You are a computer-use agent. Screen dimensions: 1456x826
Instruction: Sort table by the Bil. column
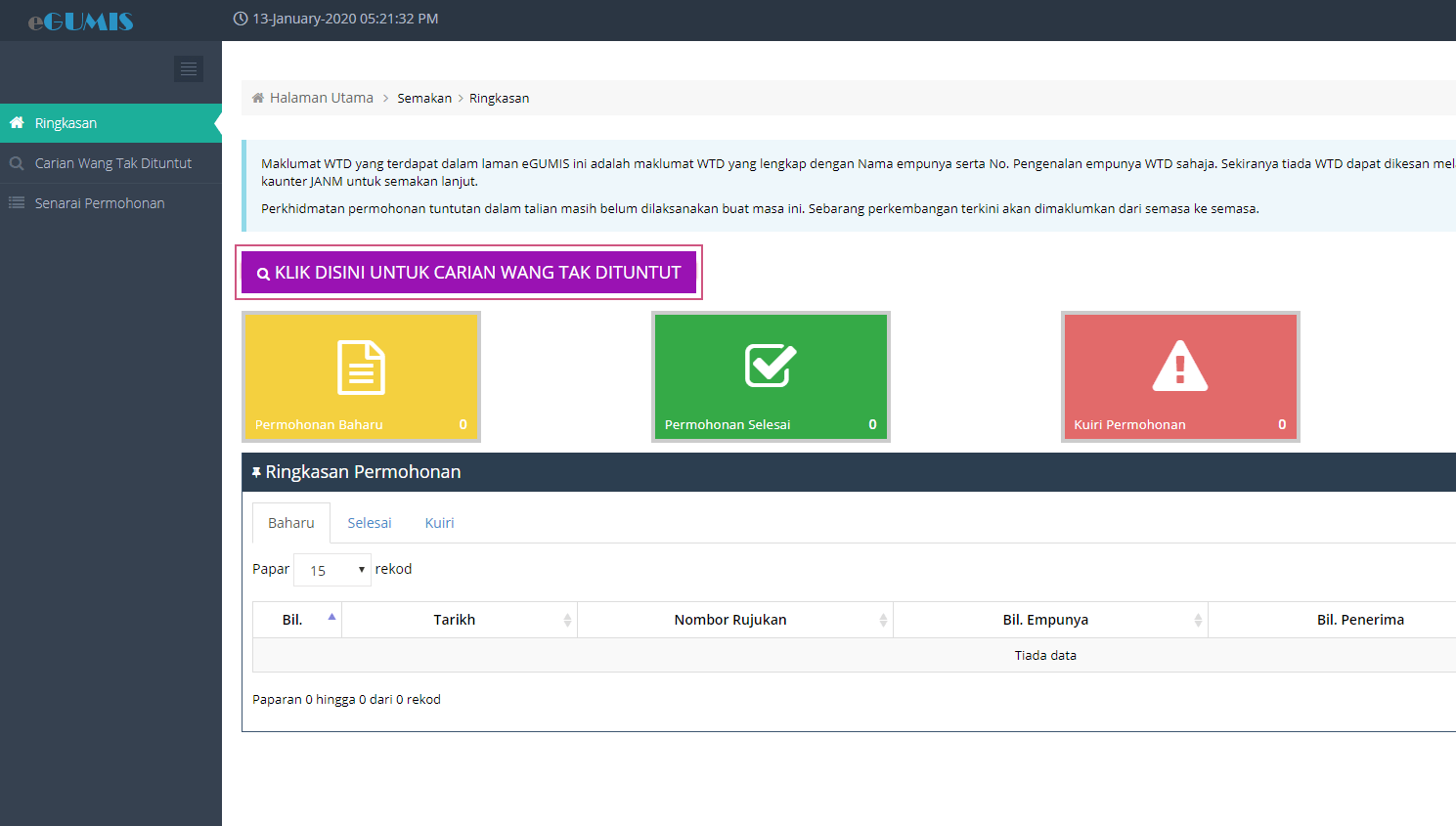[x=297, y=620]
